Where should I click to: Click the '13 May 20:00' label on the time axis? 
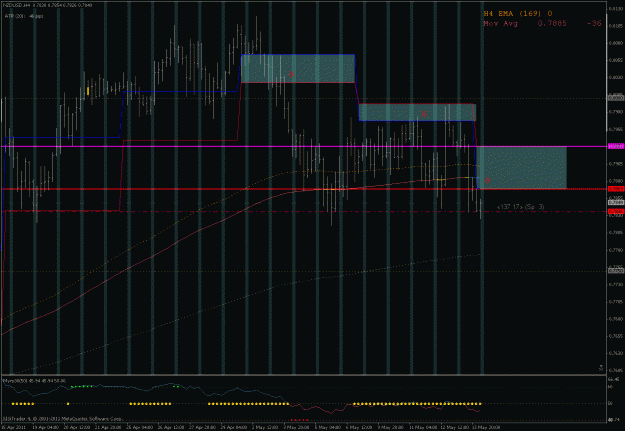[486, 427]
